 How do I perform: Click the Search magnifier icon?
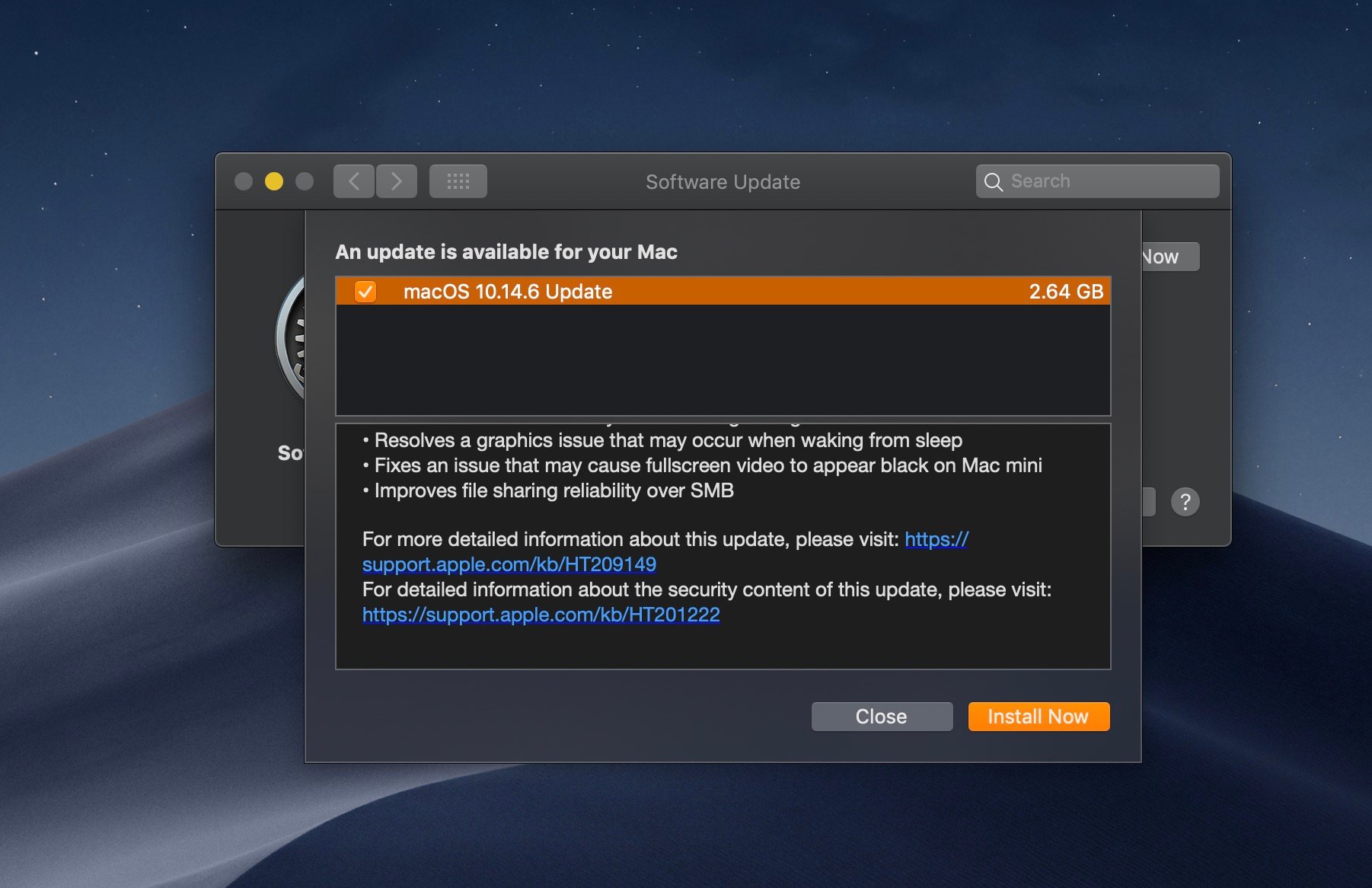[994, 182]
